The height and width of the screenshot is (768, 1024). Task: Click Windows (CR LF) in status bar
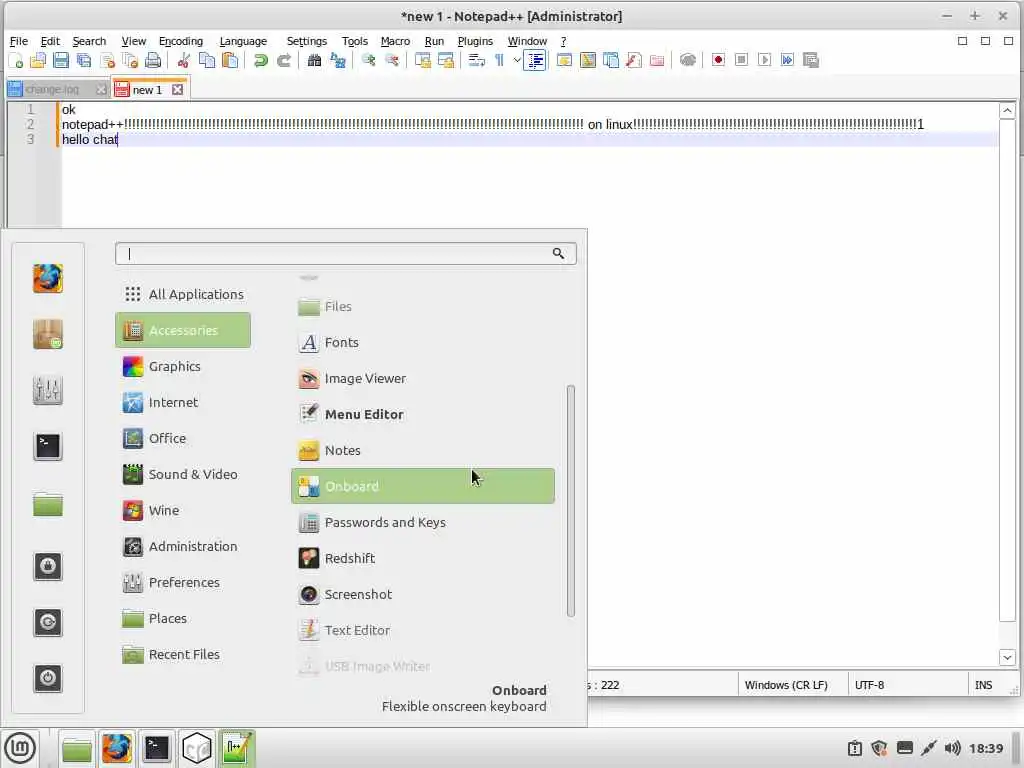(x=786, y=685)
